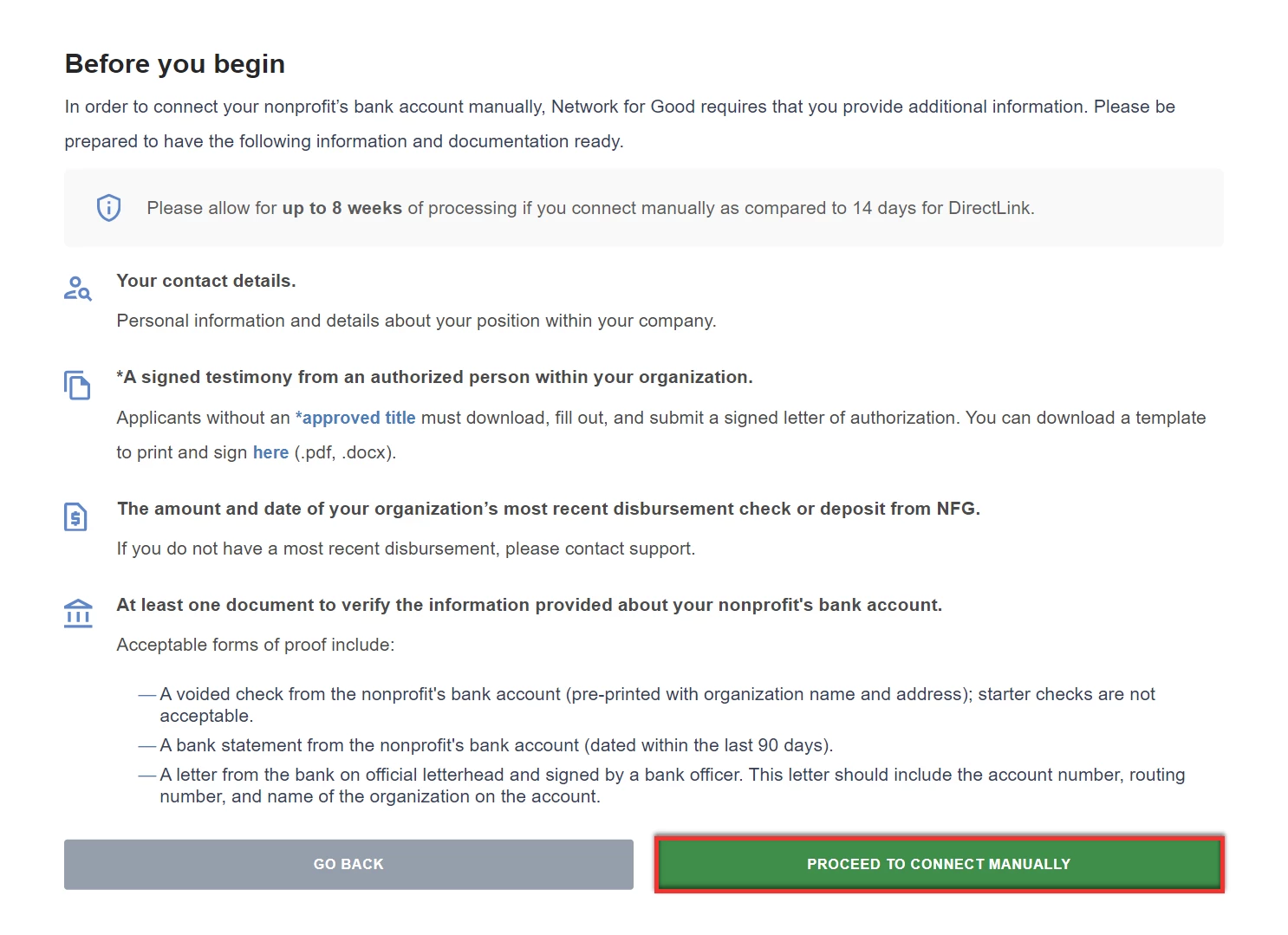Select the contact details person icon

pyautogui.click(x=77, y=289)
